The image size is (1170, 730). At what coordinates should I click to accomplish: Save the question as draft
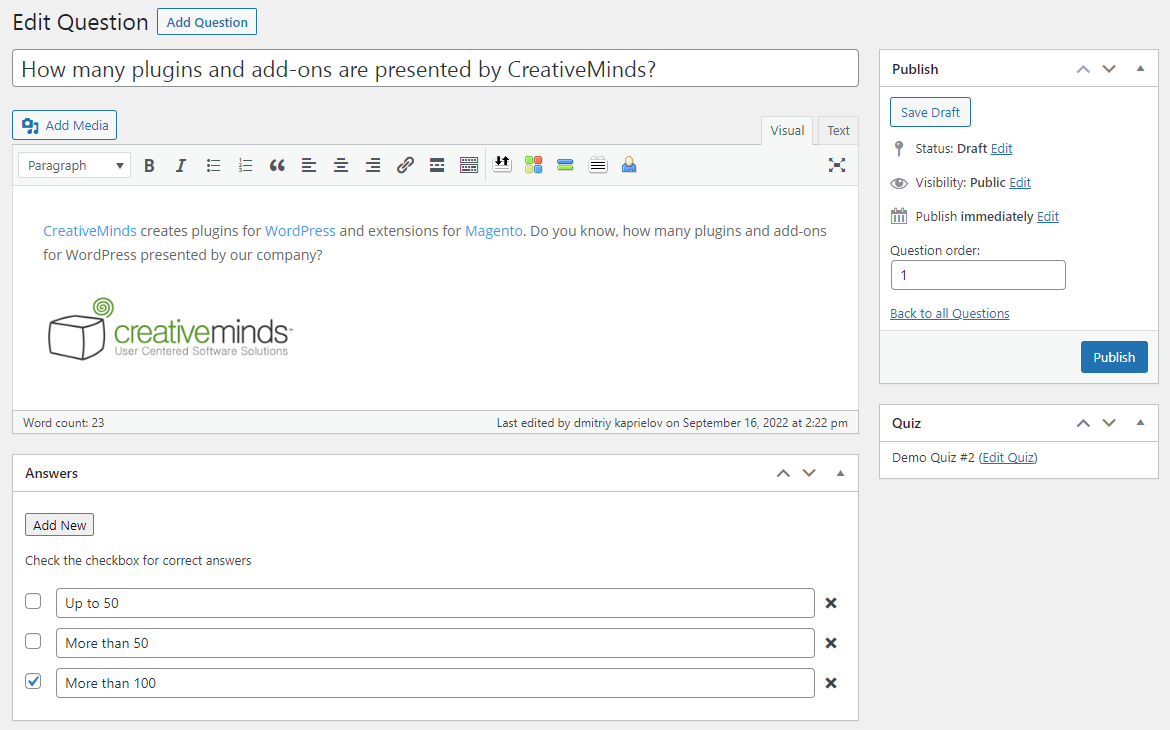click(930, 113)
